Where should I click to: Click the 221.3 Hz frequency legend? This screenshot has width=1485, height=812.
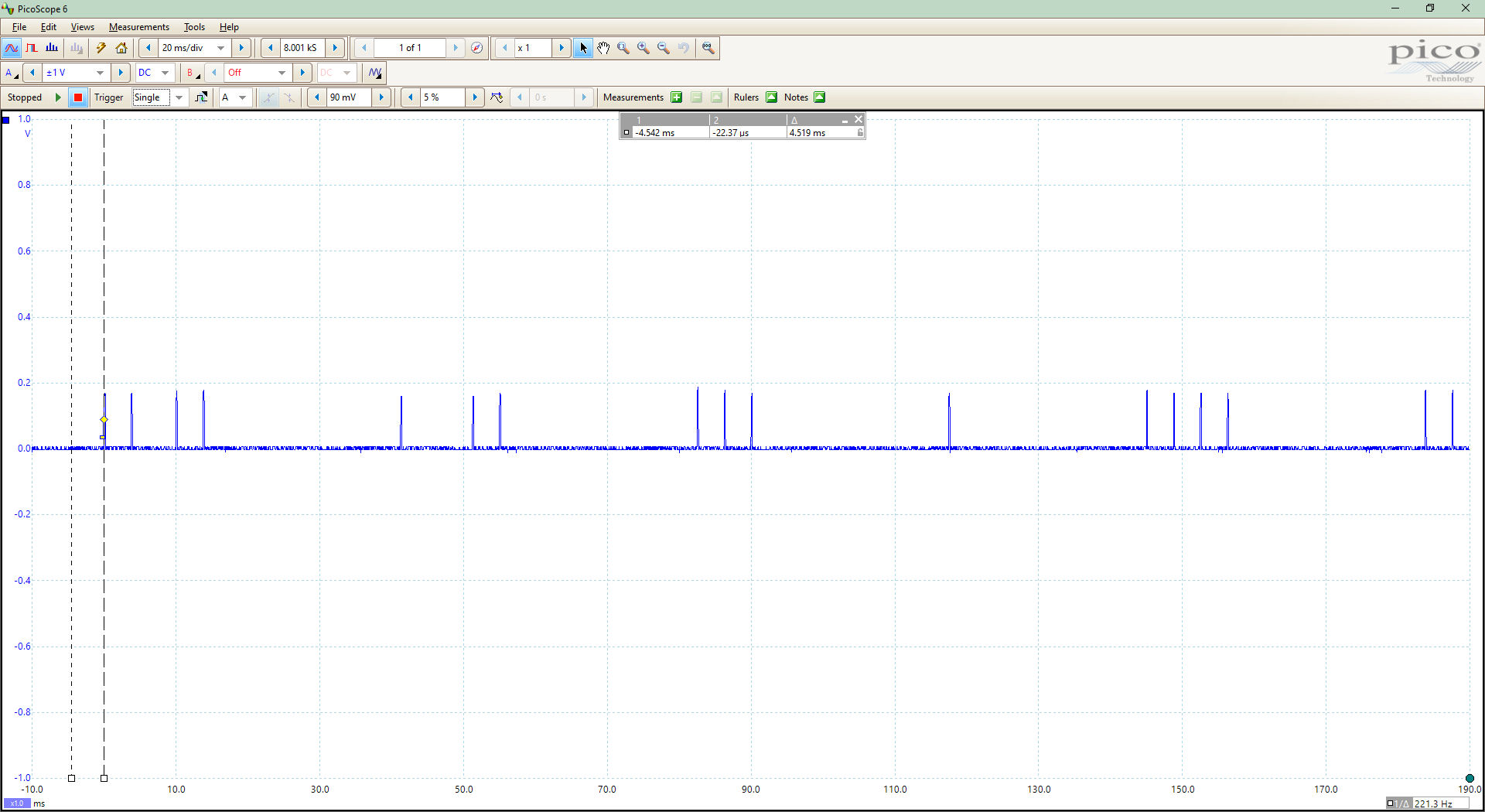pos(1428,803)
